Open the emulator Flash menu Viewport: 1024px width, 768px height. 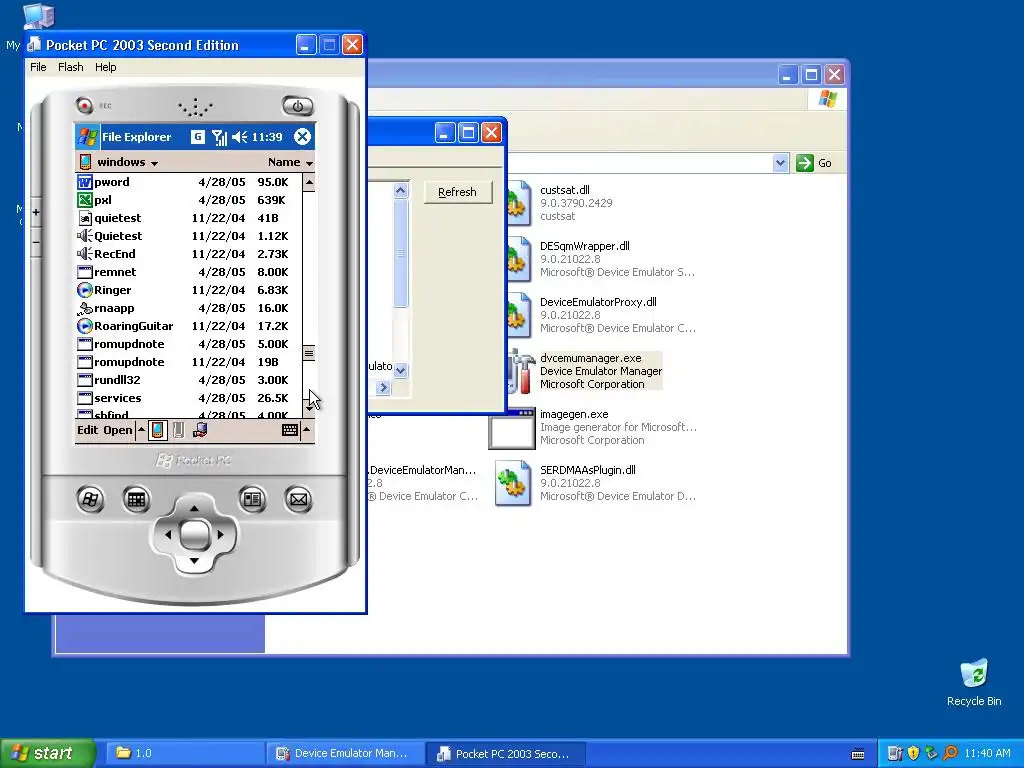click(x=71, y=67)
